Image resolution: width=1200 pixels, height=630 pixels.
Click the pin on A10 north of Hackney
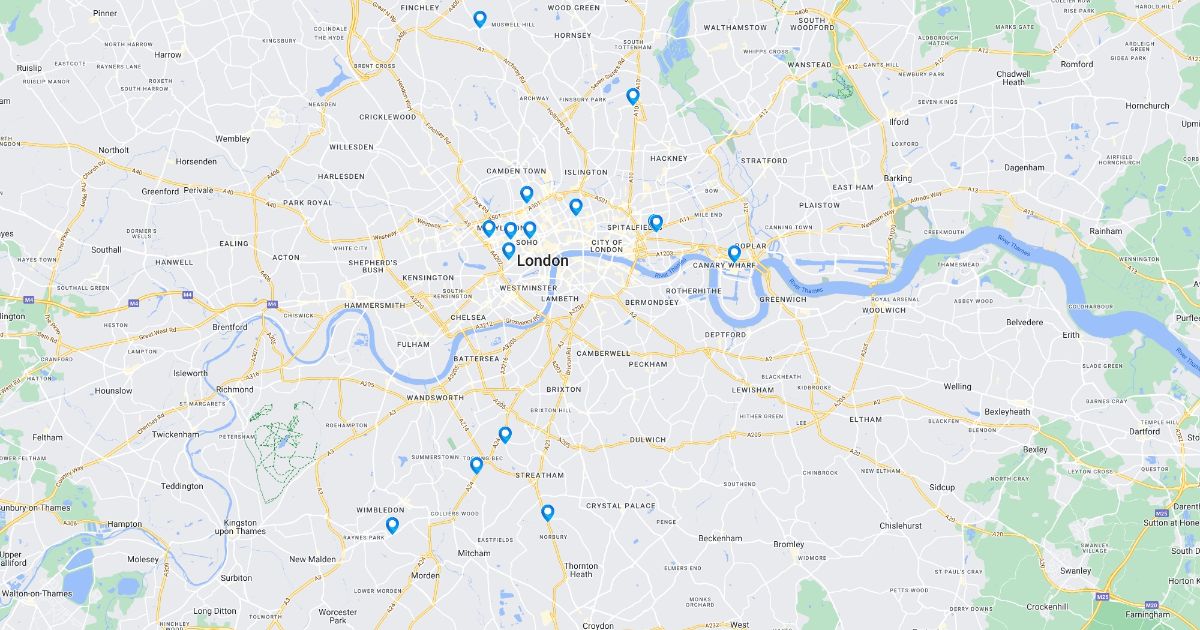(x=632, y=96)
